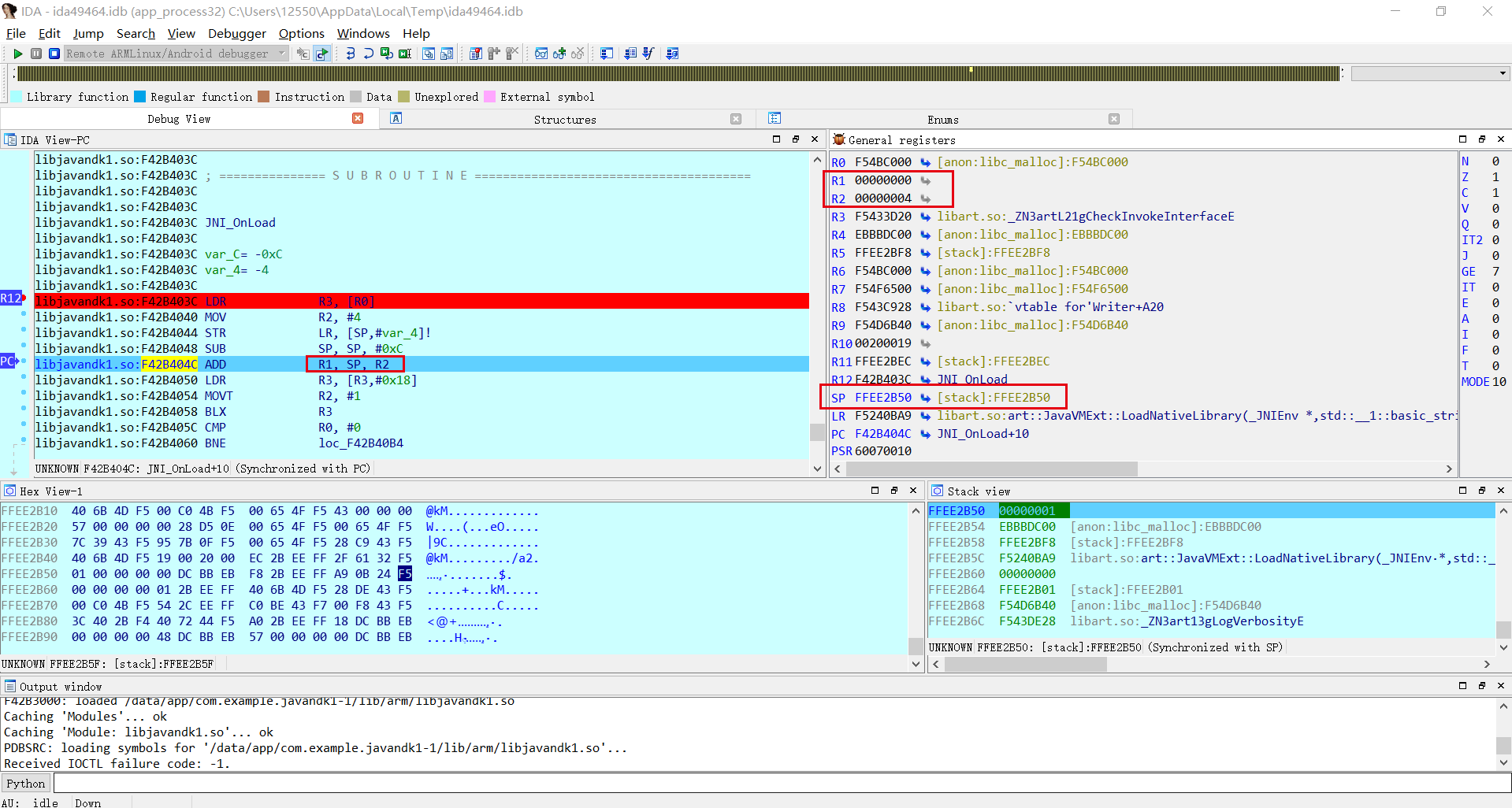Click the highlighted detach process icon
Viewport: 1512px width, 808px height.
321,54
